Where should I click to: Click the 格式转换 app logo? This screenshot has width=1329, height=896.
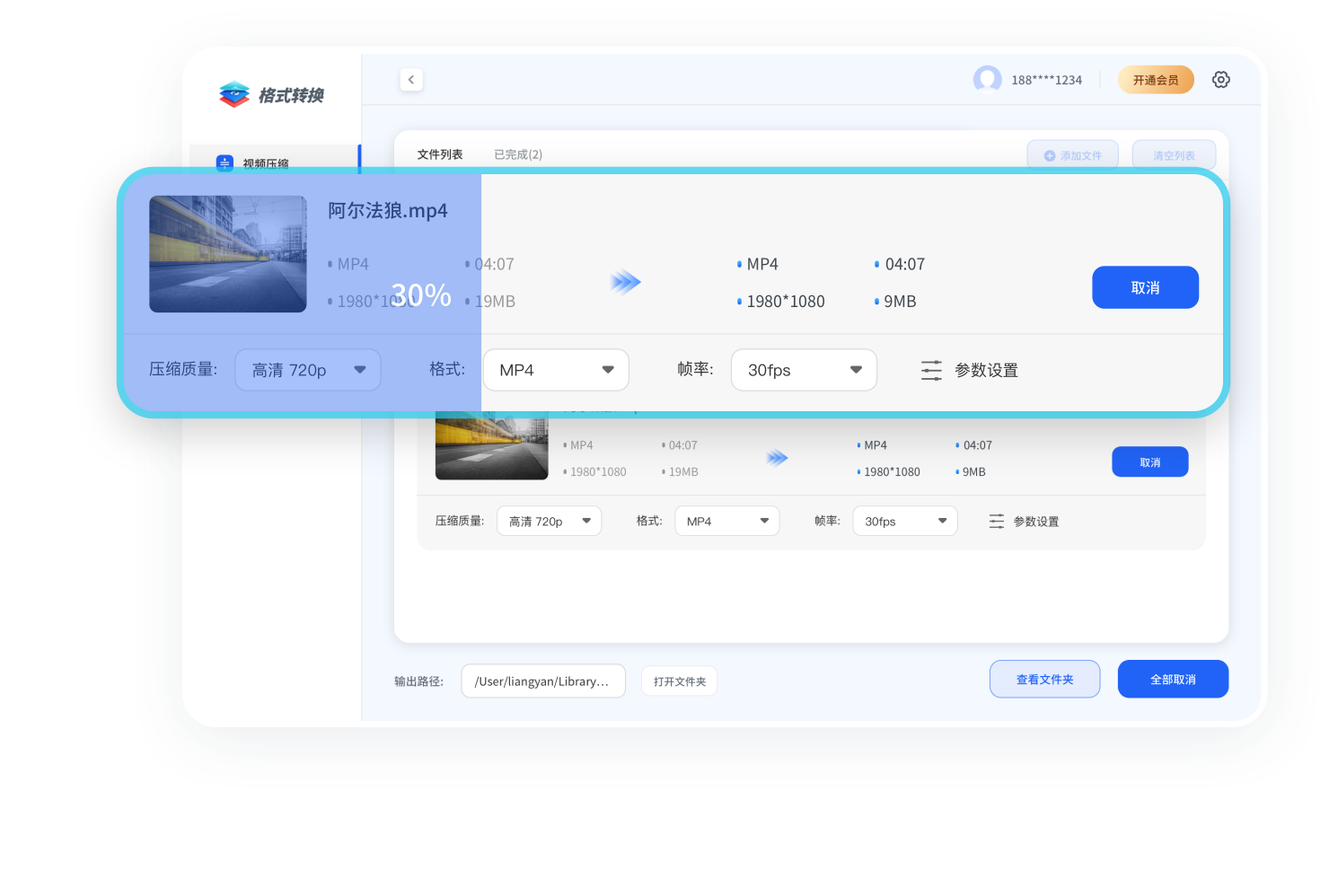click(271, 94)
